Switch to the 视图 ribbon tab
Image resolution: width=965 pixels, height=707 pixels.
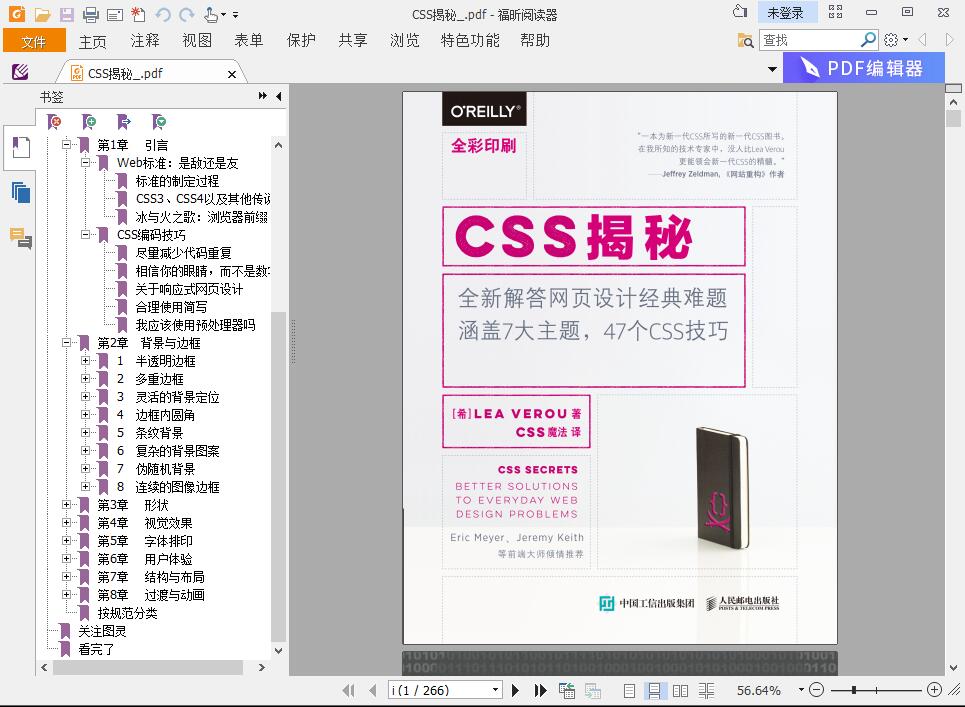(x=197, y=41)
